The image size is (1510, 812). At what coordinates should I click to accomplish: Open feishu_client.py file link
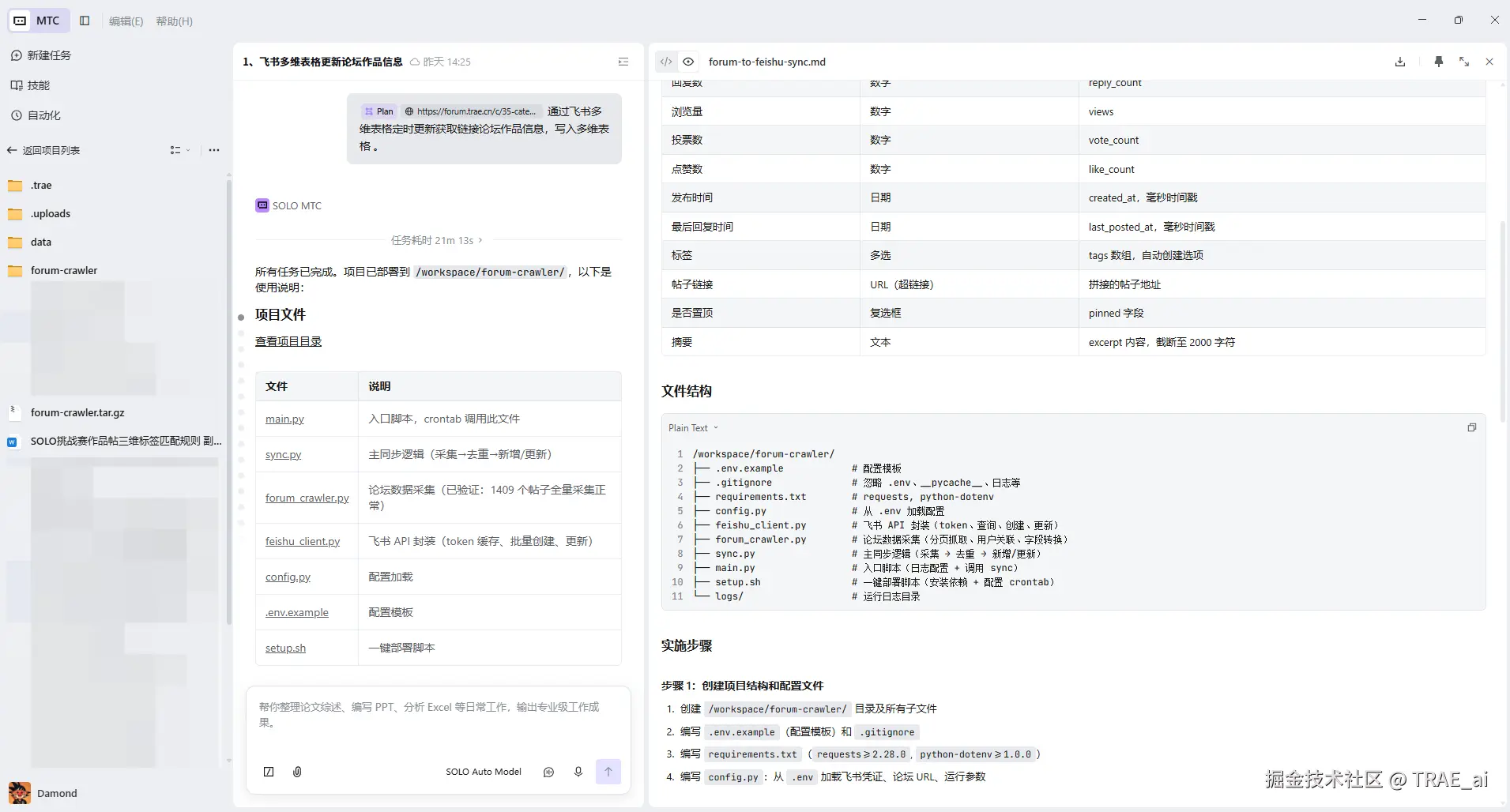303,541
